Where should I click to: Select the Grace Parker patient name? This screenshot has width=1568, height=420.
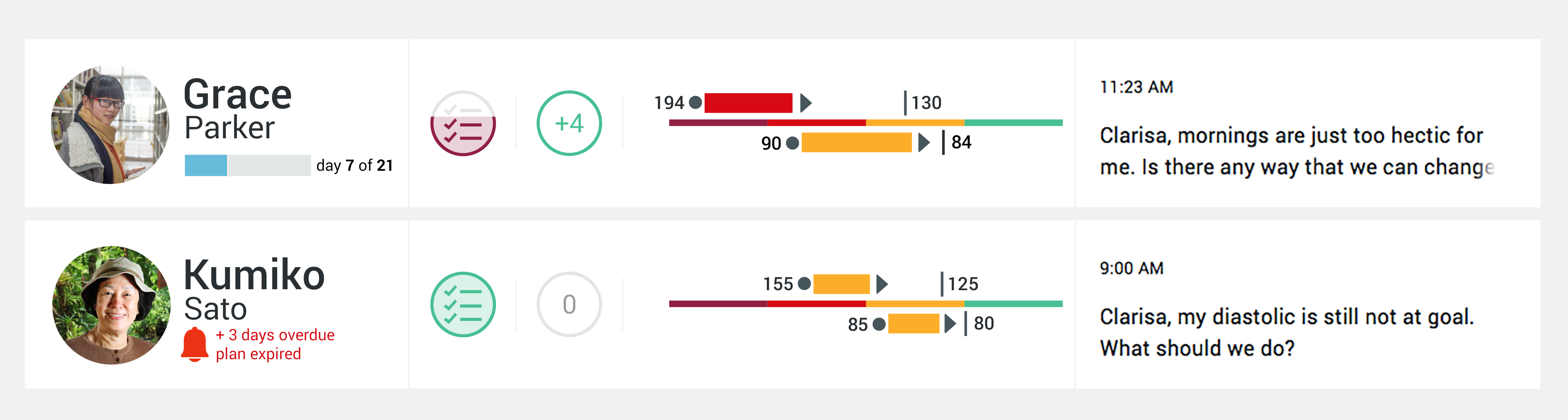[238, 110]
